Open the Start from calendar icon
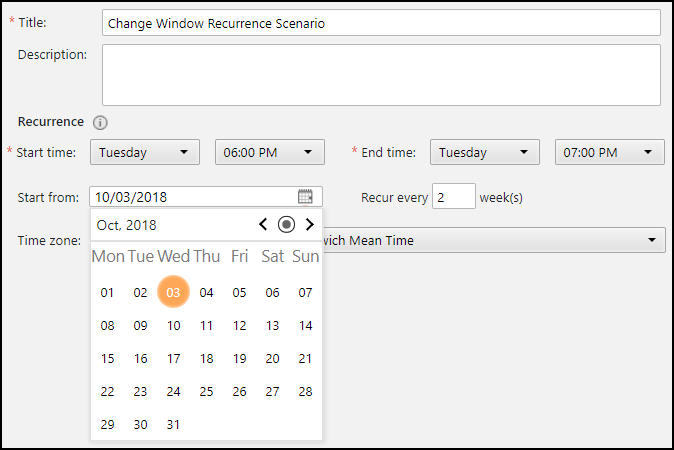Image resolution: width=674 pixels, height=450 pixels. tap(305, 197)
